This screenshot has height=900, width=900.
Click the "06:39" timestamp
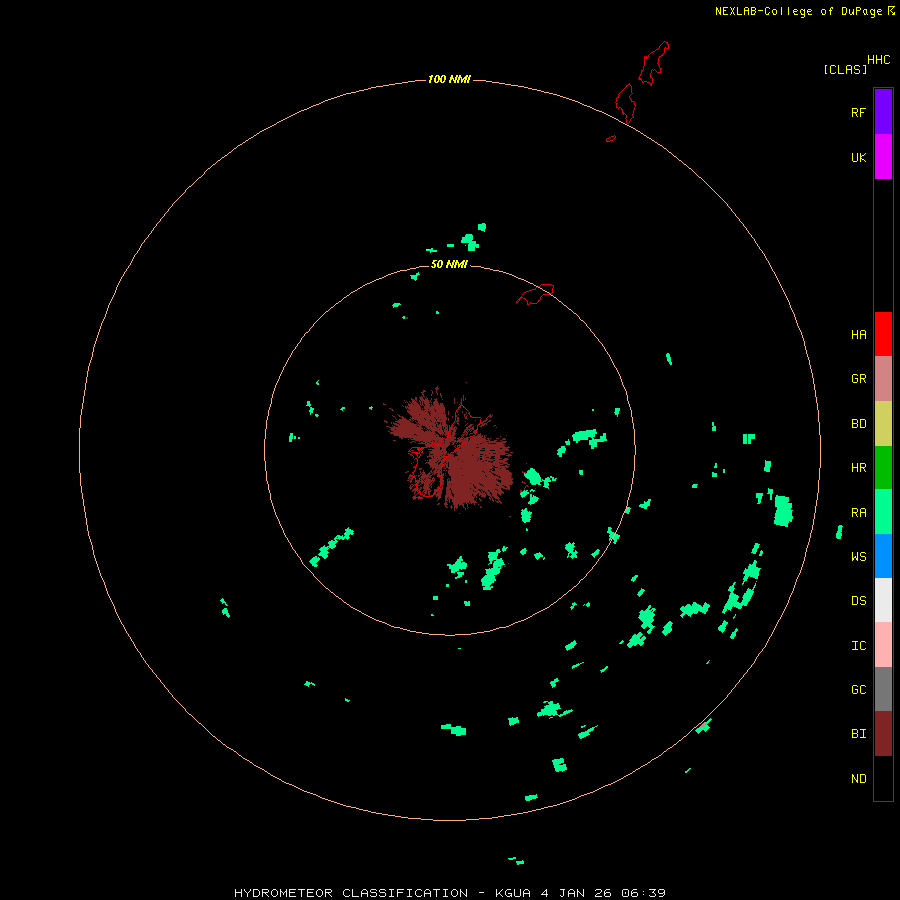(x=643, y=893)
